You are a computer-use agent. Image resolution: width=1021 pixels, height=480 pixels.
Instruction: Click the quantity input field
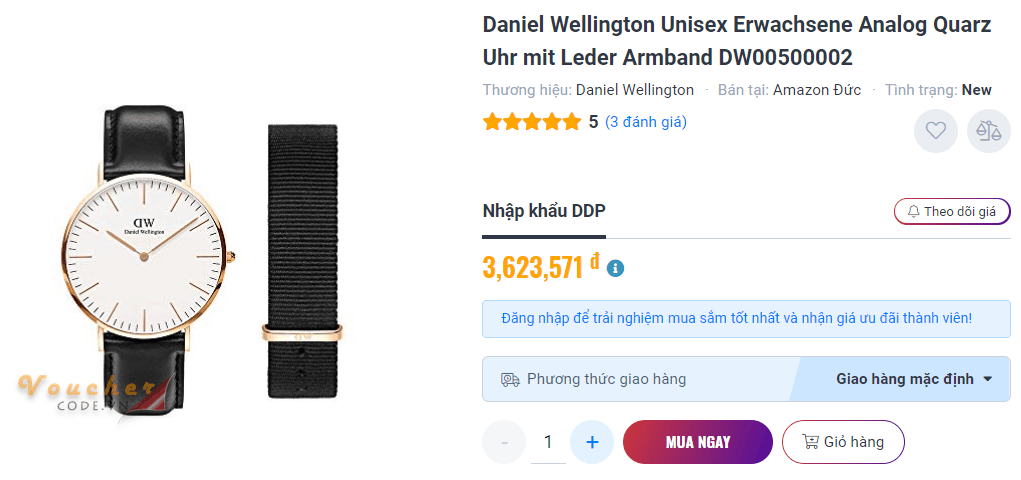[x=548, y=442]
